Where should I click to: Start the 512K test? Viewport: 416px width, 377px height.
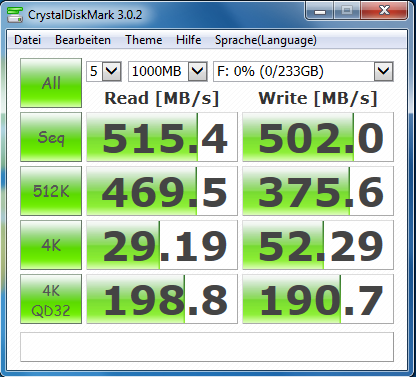(51, 191)
